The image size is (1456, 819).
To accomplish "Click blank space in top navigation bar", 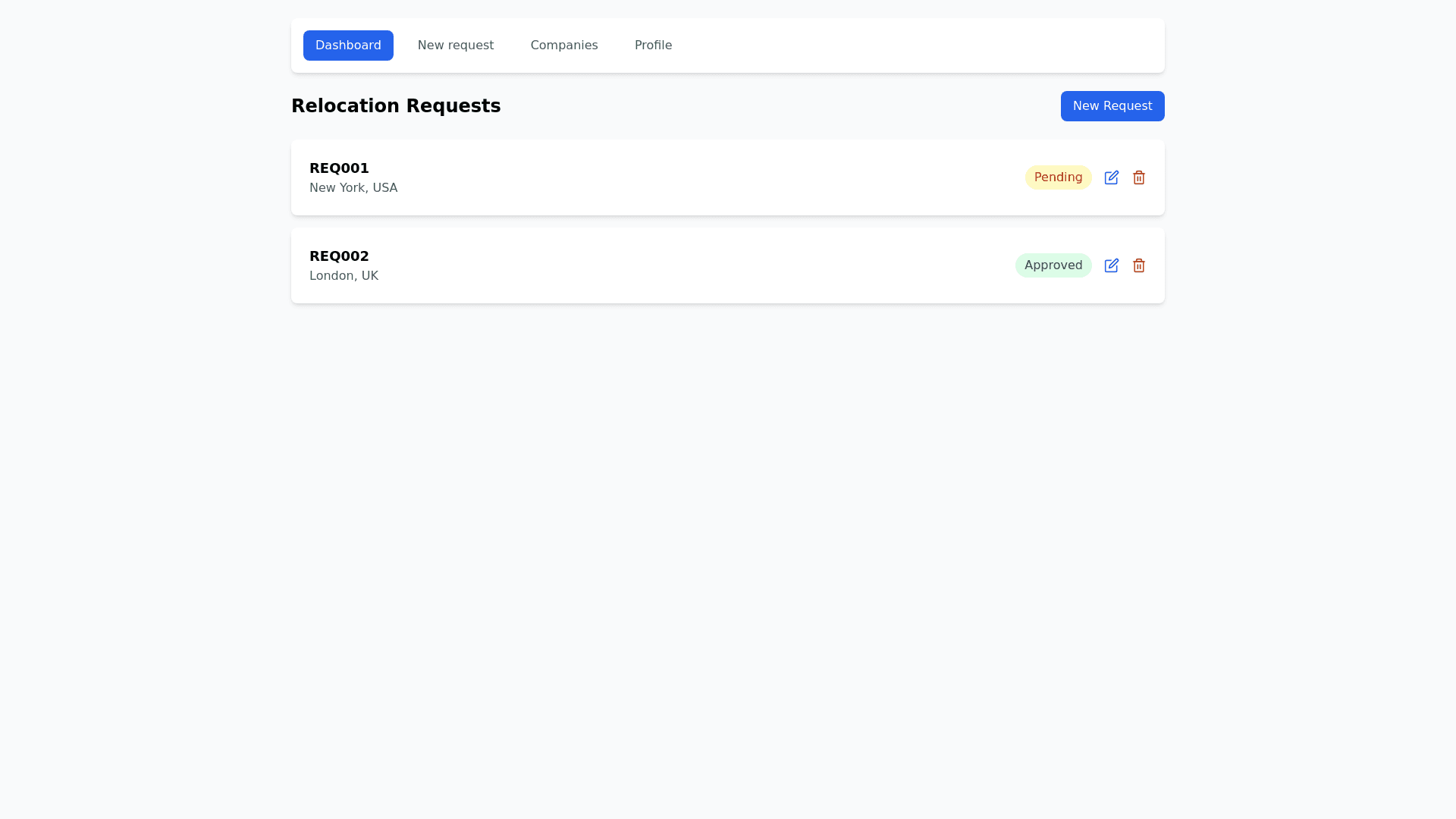I will point(910,45).
